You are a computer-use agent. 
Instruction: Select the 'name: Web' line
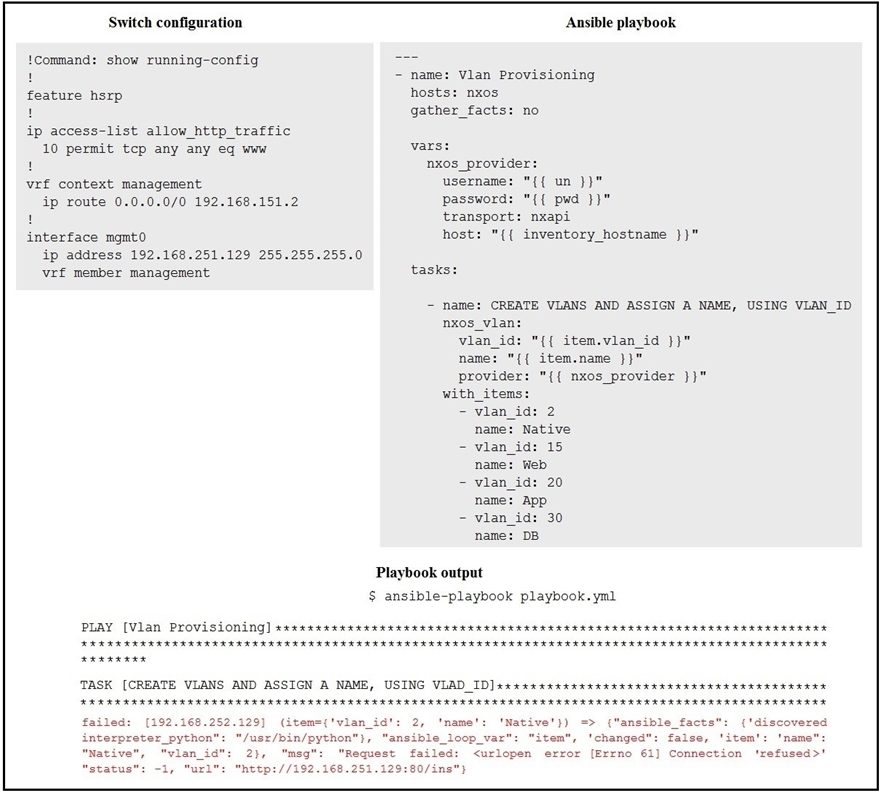(511, 465)
